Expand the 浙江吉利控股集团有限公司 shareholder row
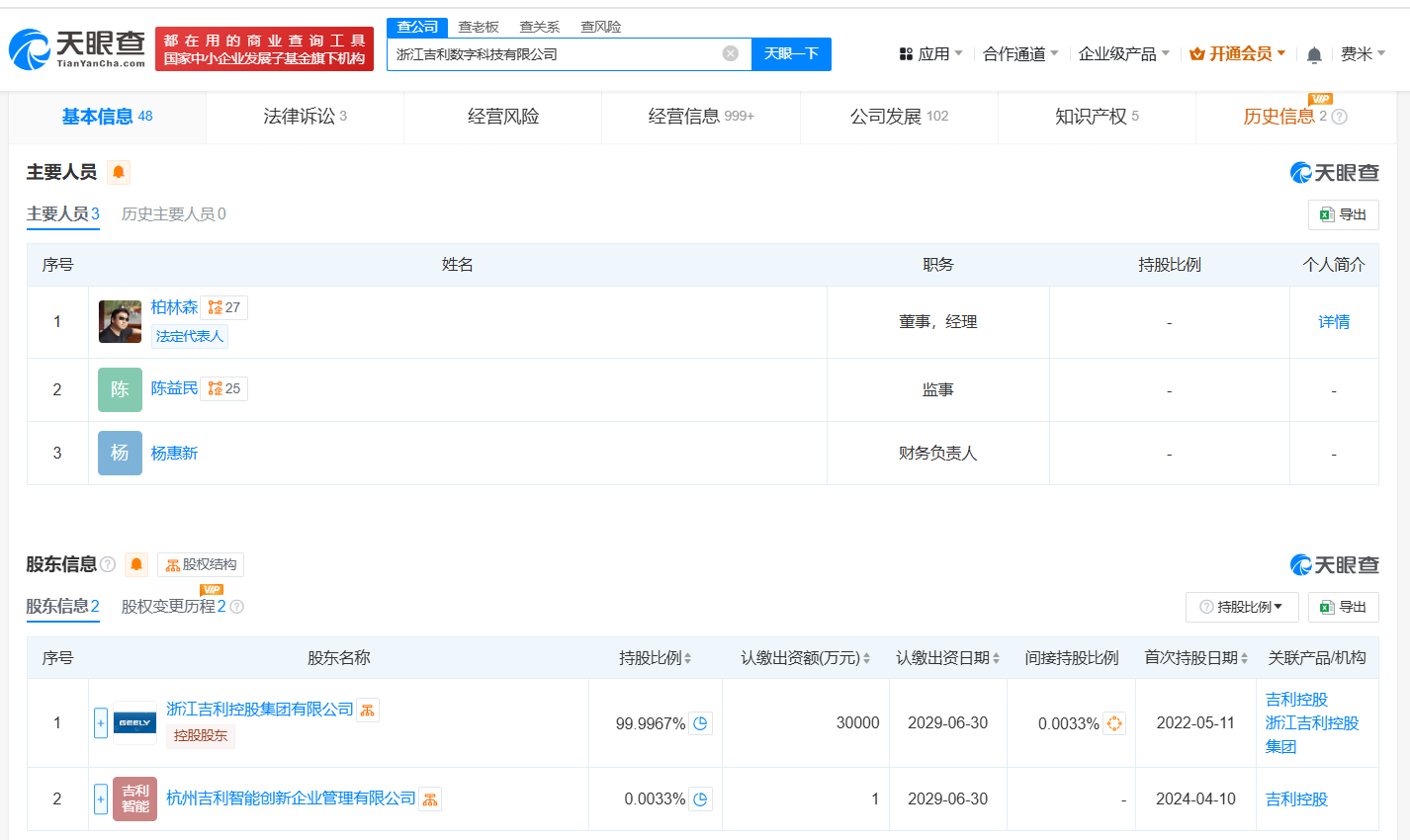This screenshot has height=840, width=1410. click(x=101, y=723)
